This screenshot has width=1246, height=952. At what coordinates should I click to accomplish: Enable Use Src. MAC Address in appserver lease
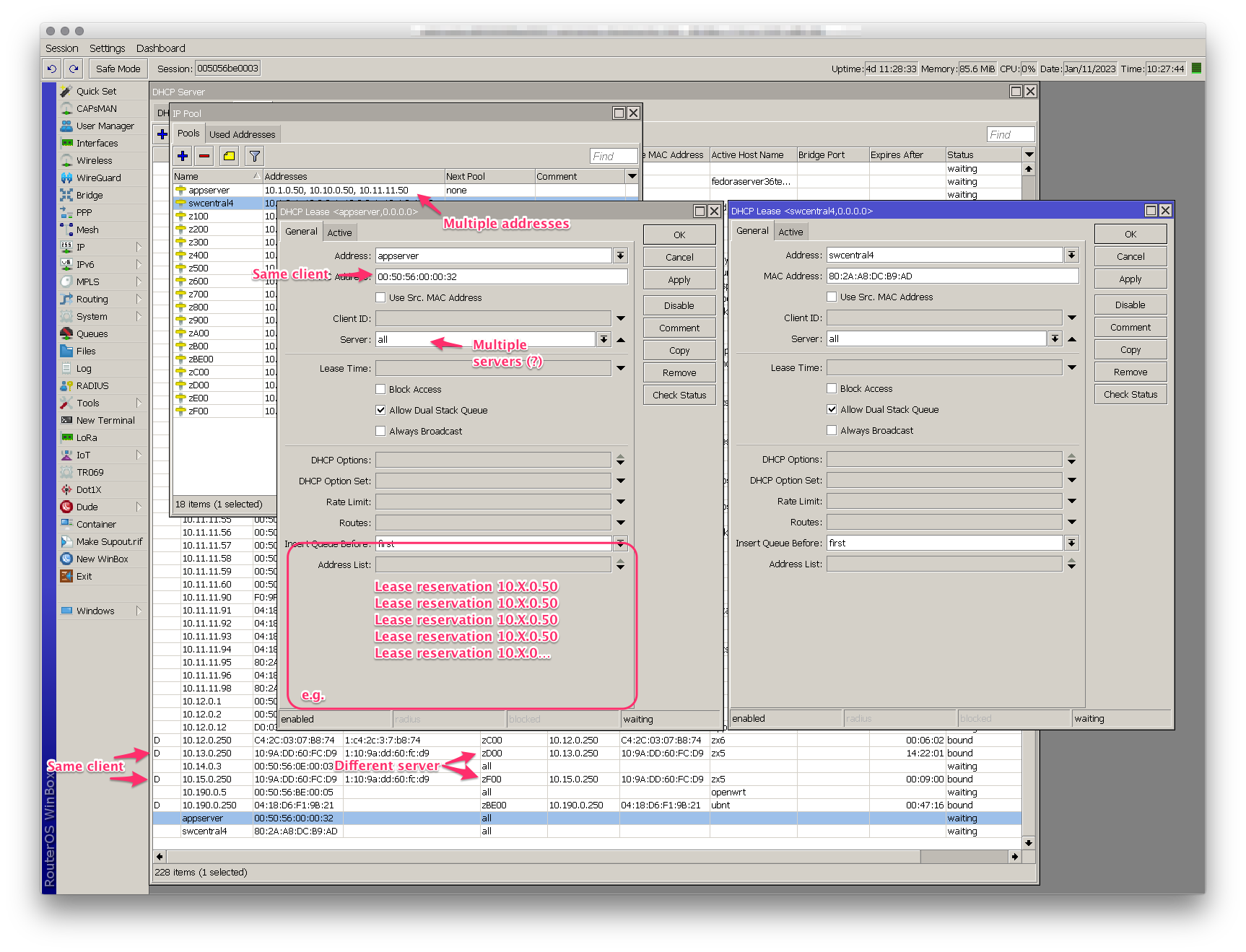(380, 297)
